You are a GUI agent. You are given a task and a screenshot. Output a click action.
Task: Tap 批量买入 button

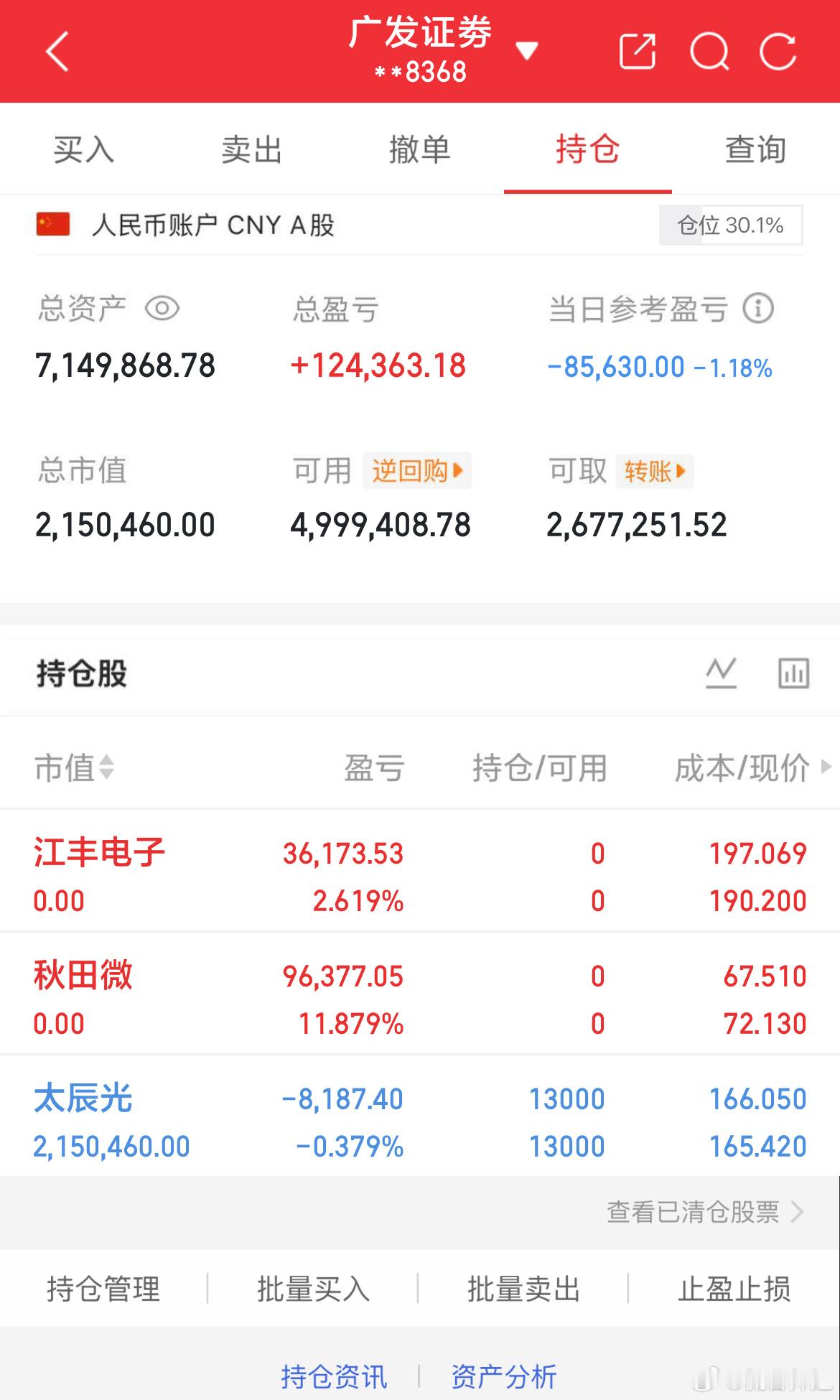(x=314, y=1289)
